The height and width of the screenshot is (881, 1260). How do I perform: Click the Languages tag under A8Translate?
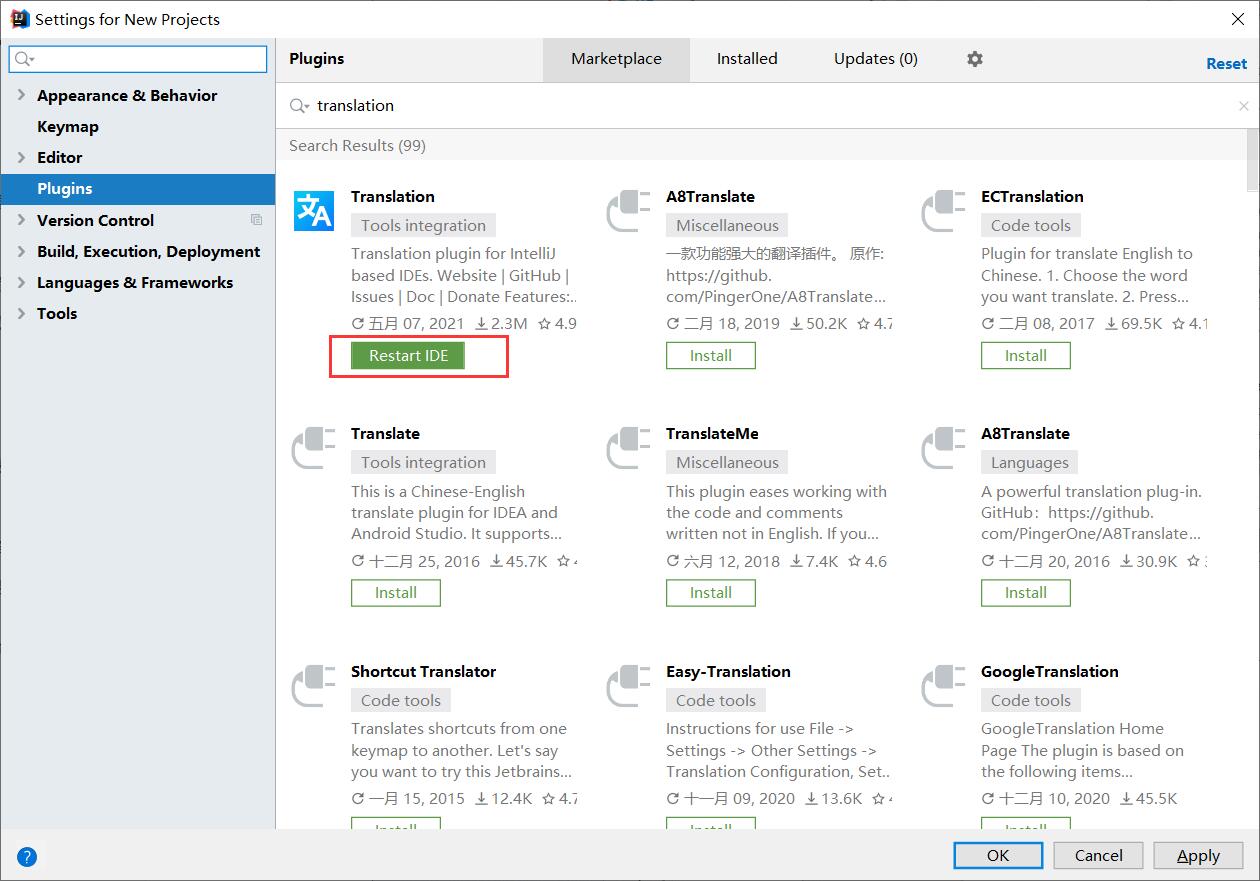coord(1030,463)
